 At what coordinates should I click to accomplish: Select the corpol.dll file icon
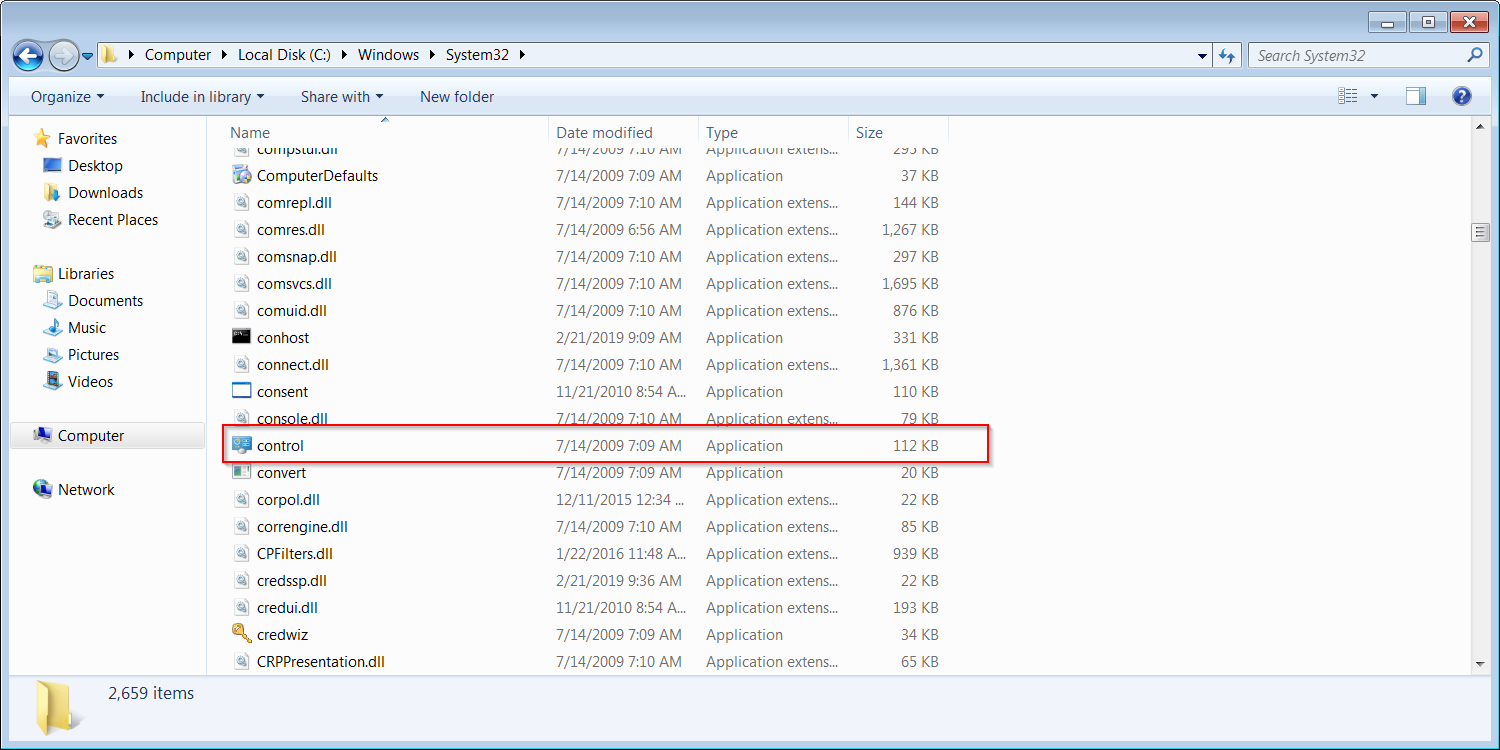tap(241, 499)
